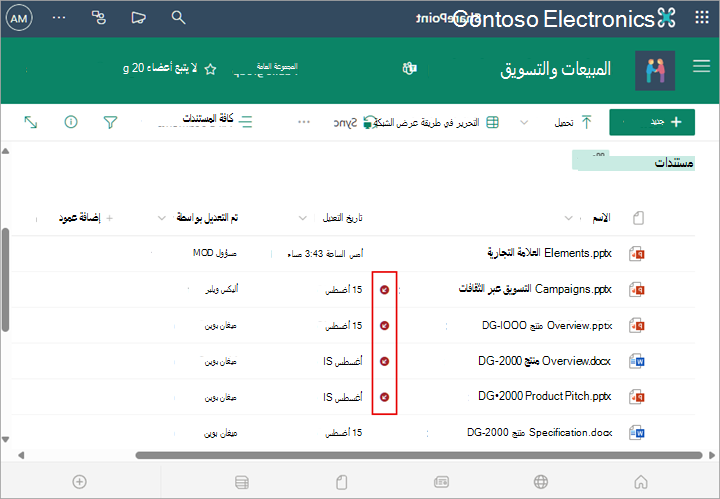The height and width of the screenshot is (499, 720).
Task: Click MOD modifier name in Elements row
Action: coord(215,253)
